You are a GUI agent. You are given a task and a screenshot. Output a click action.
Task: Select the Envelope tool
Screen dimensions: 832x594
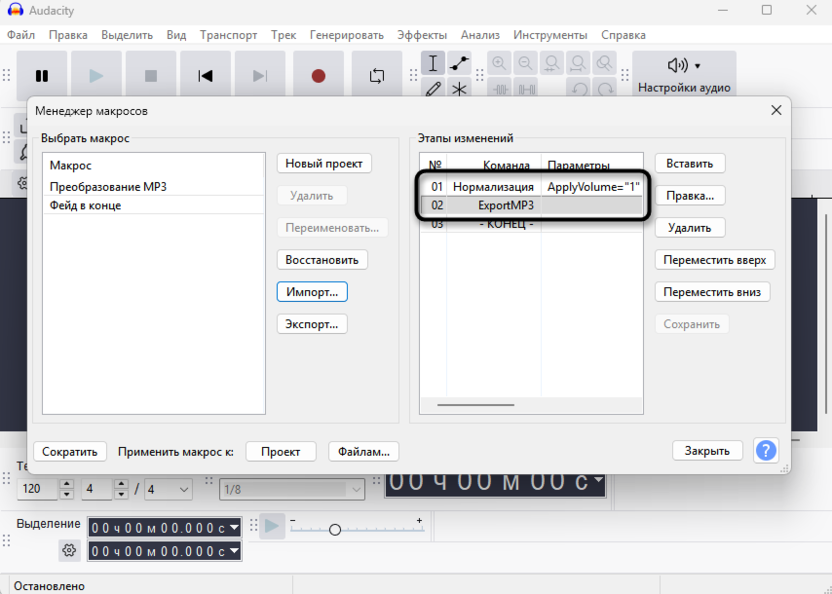pyautogui.click(x=459, y=64)
